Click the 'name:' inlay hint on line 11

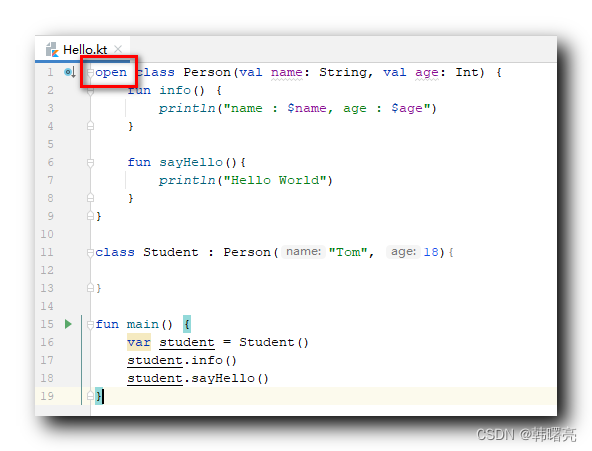303,252
